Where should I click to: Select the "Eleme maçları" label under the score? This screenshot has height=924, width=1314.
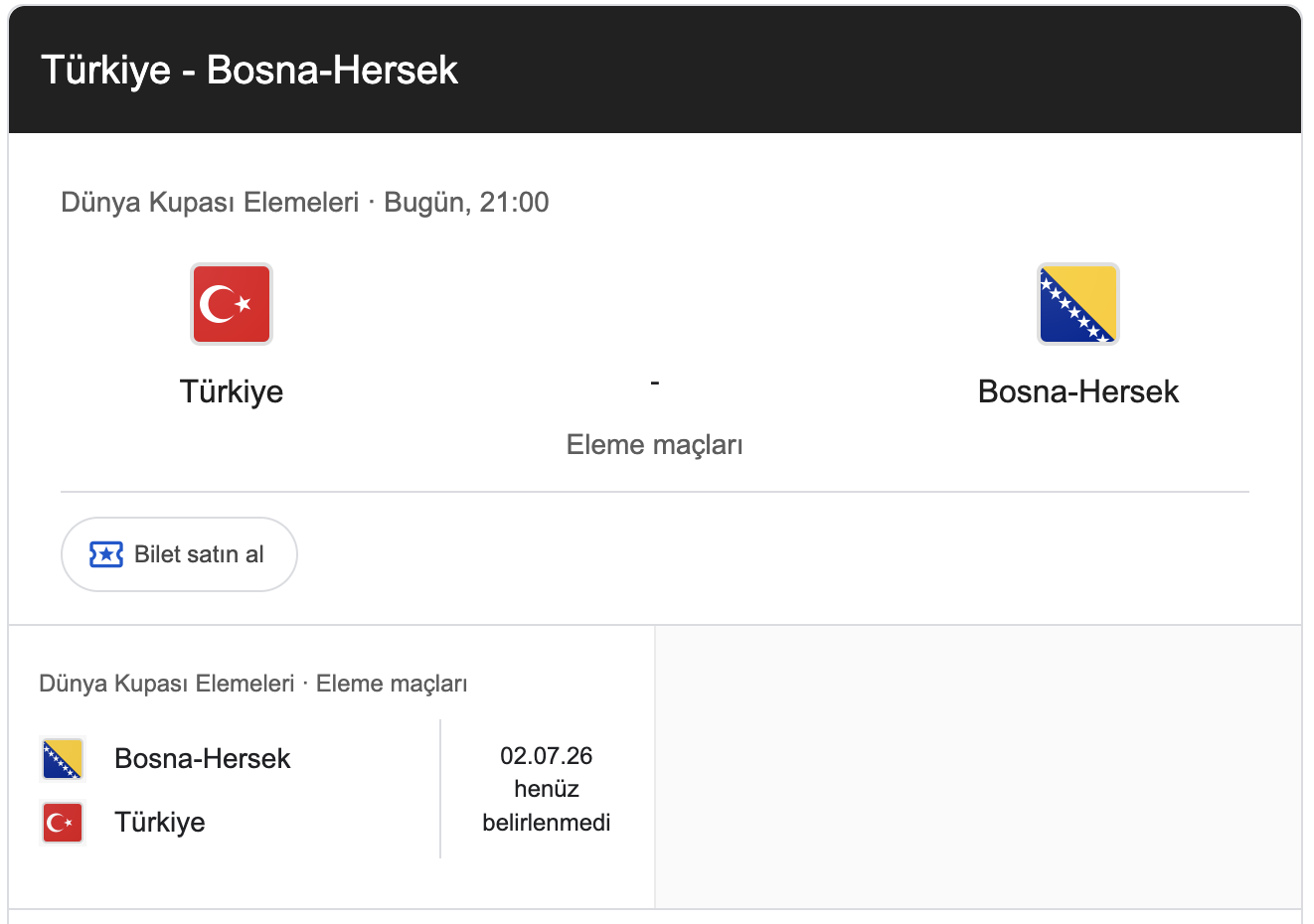pos(655,444)
